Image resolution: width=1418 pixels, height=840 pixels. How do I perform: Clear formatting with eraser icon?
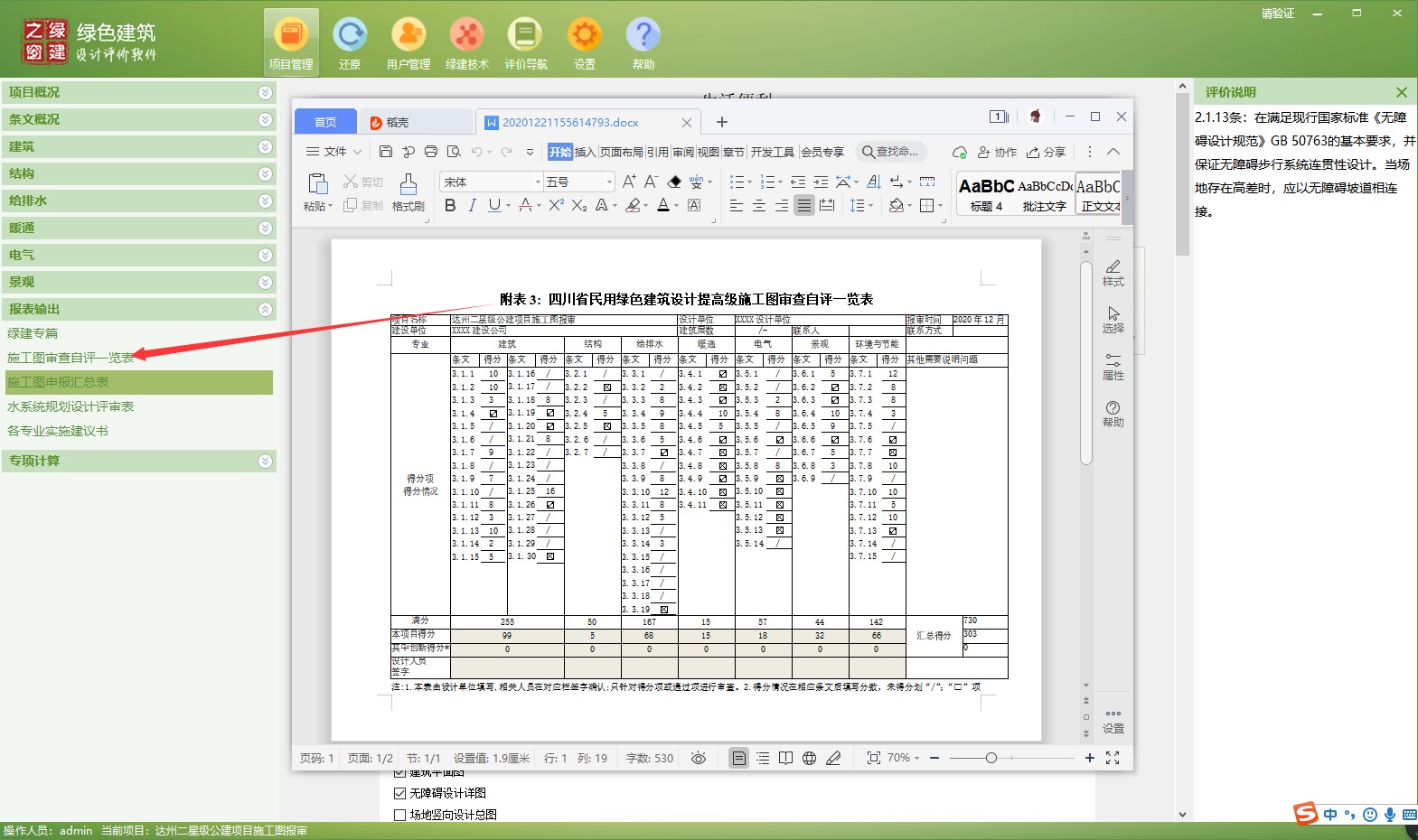674,182
